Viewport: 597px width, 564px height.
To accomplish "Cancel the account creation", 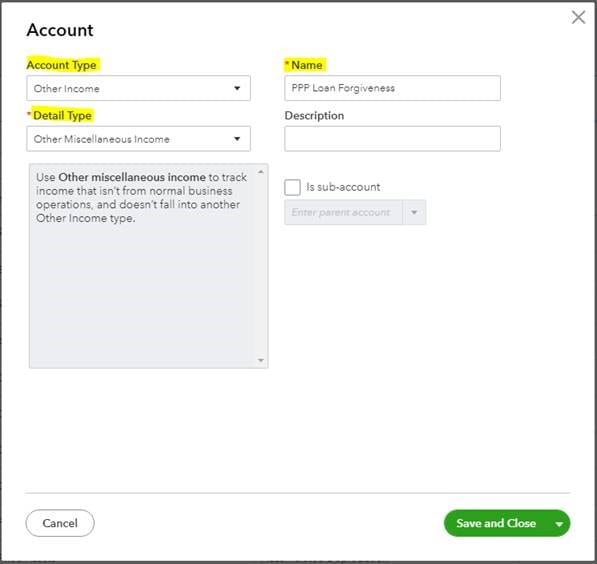I will [60, 523].
